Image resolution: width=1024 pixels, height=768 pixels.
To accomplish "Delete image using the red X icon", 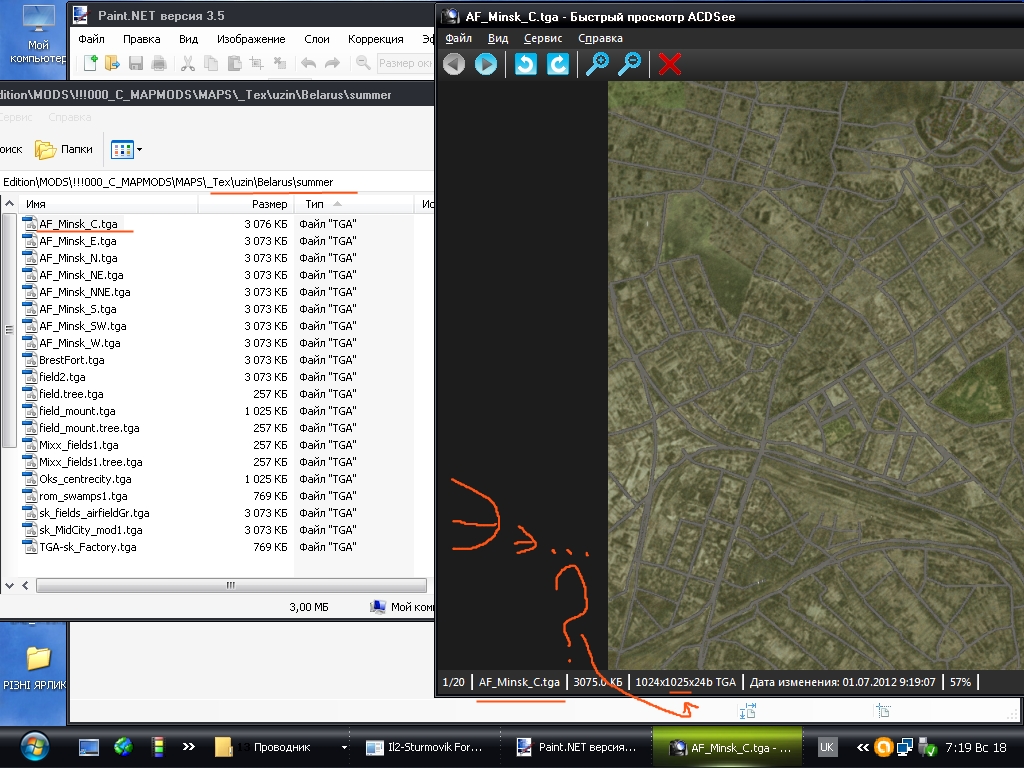I will pyautogui.click(x=670, y=65).
